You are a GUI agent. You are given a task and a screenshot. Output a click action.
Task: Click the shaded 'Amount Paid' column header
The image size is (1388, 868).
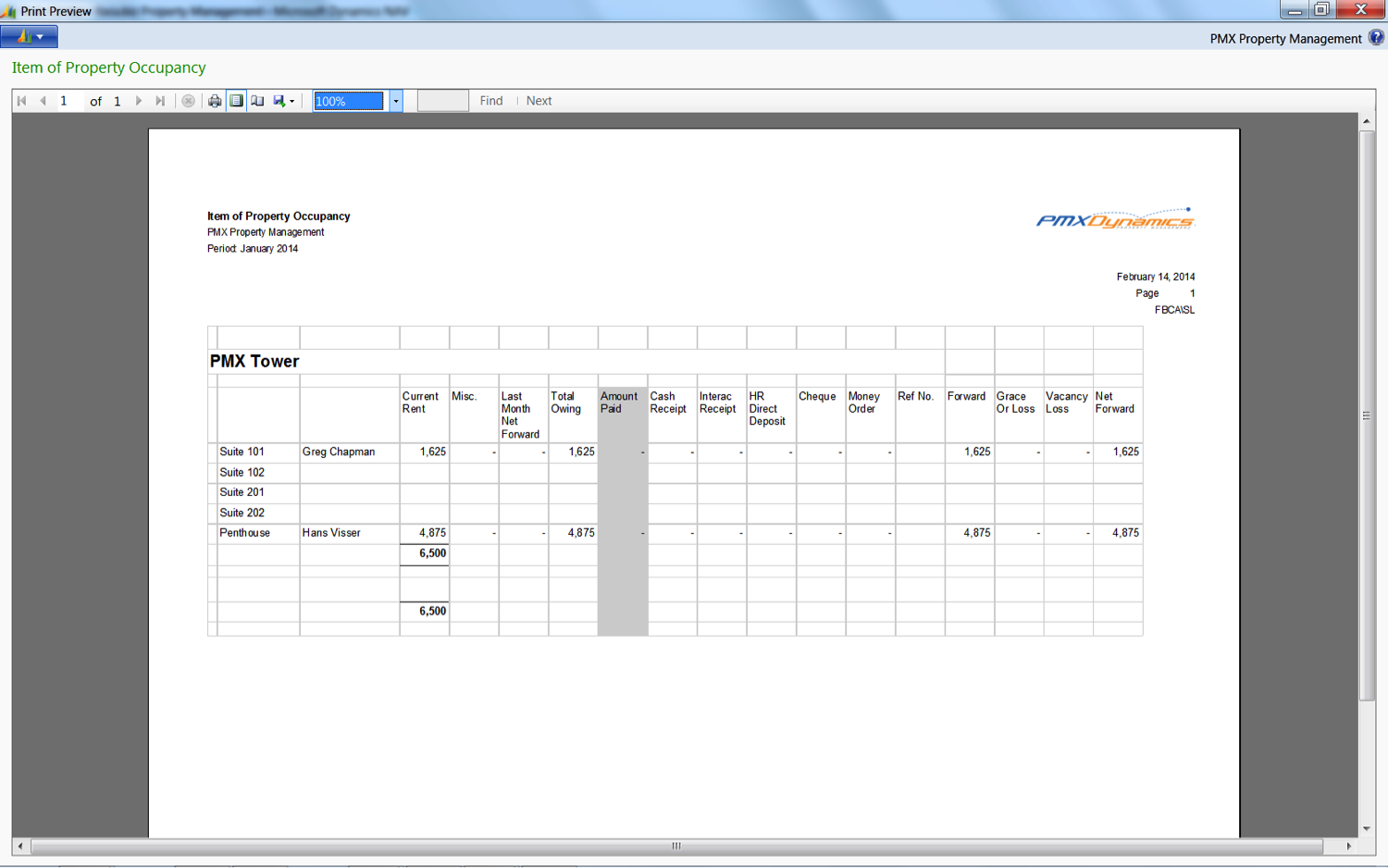pos(619,403)
